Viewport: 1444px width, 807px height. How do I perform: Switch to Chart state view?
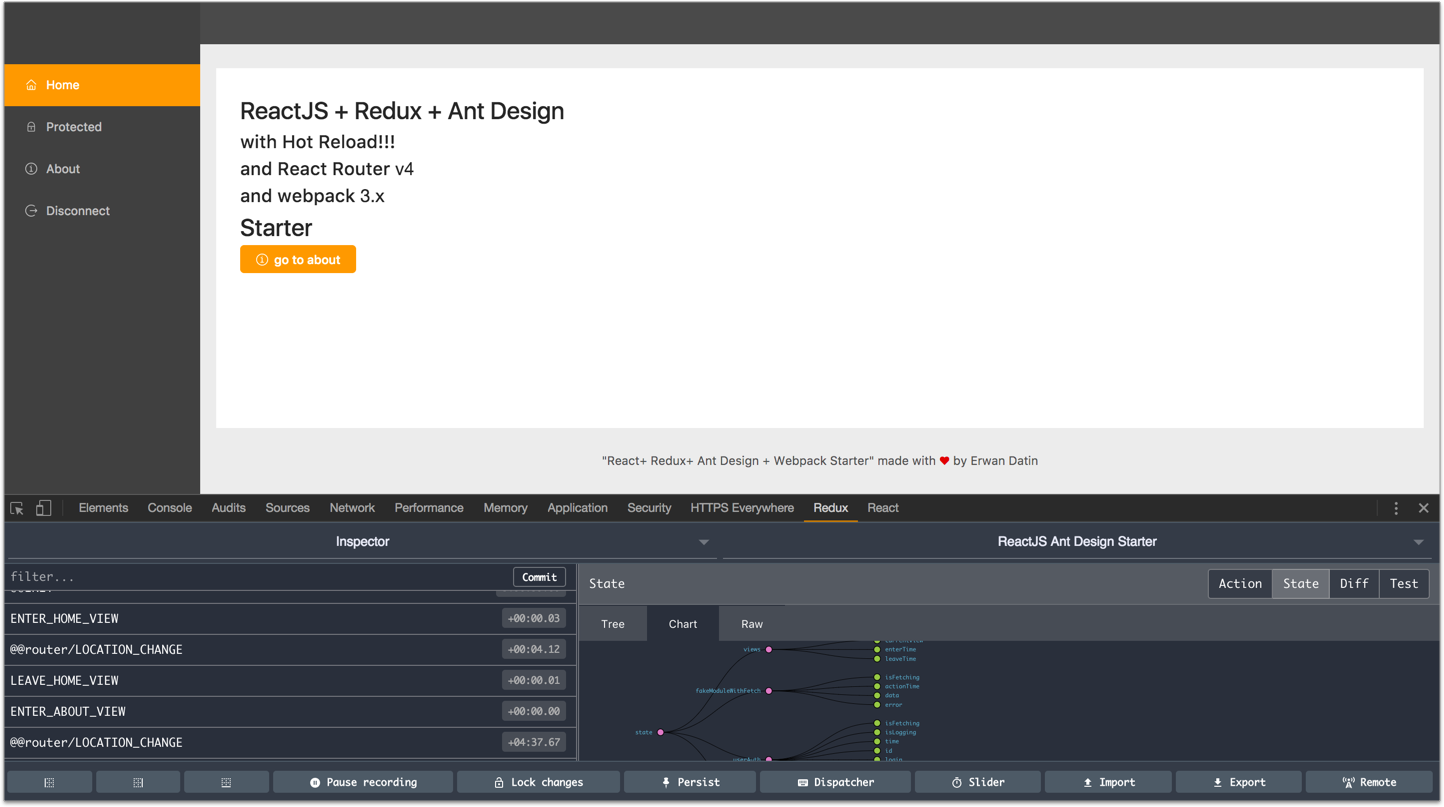click(683, 624)
